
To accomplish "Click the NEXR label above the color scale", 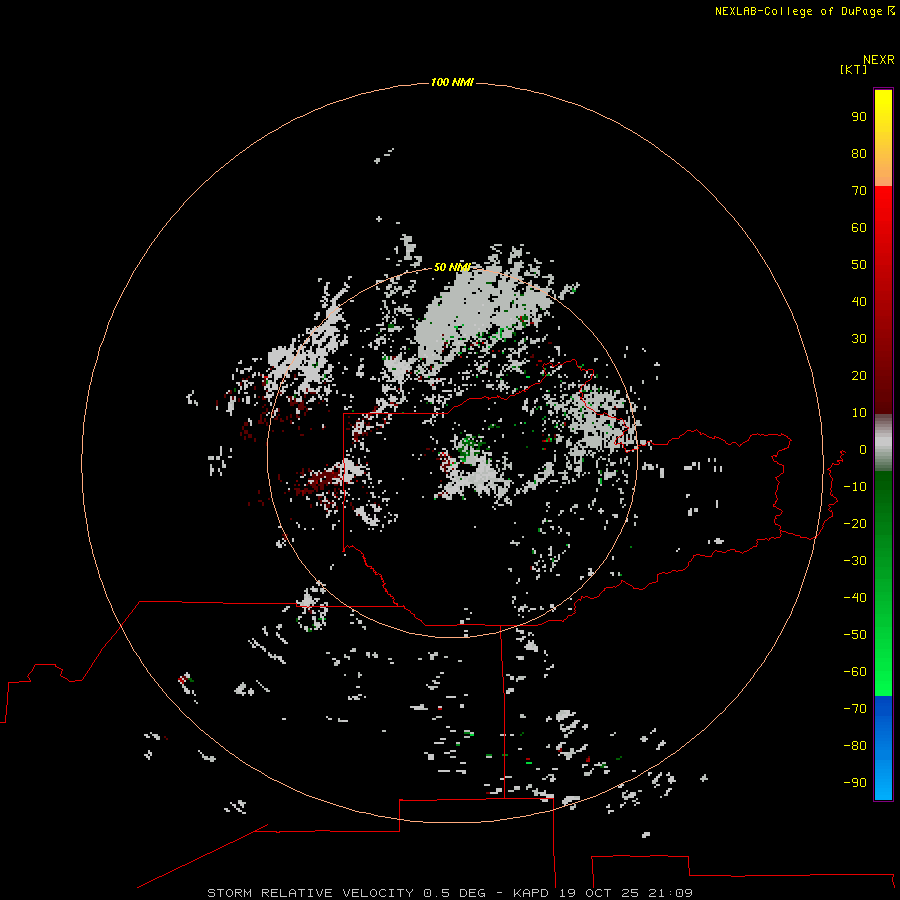I will (878, 60).
